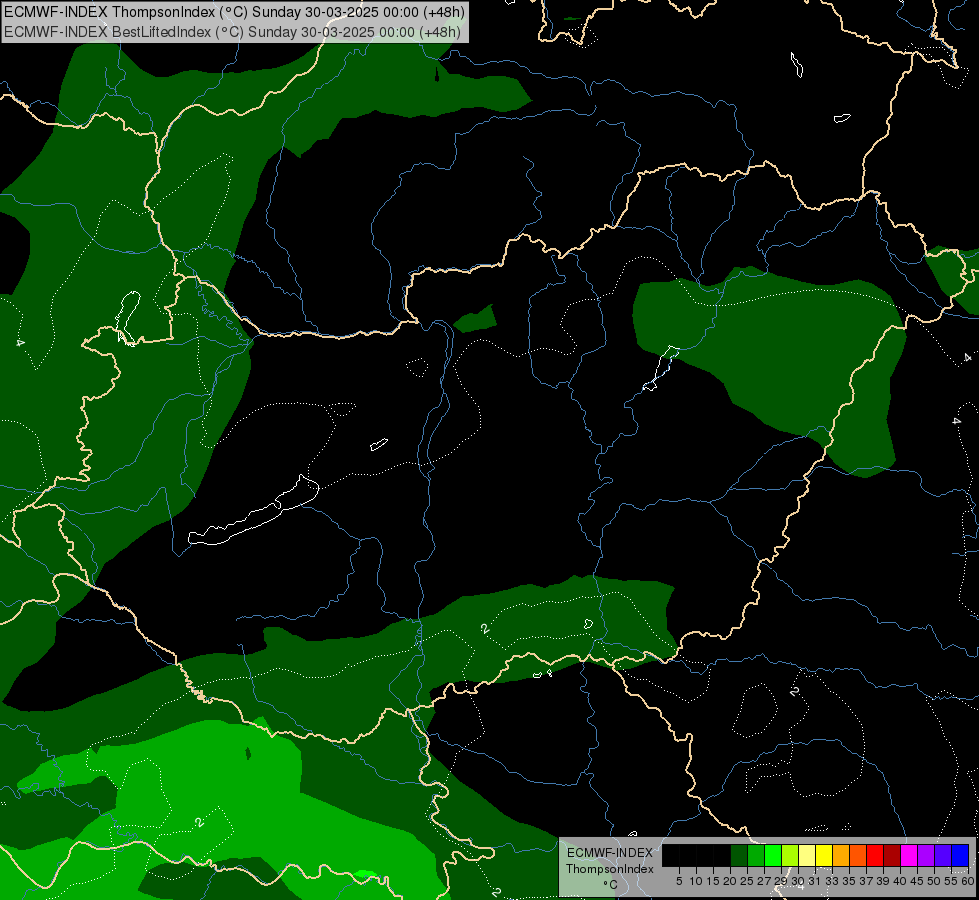Click the BestLiftedIndex title line in the header
The image size is (979, 900).
click(232, 32)
